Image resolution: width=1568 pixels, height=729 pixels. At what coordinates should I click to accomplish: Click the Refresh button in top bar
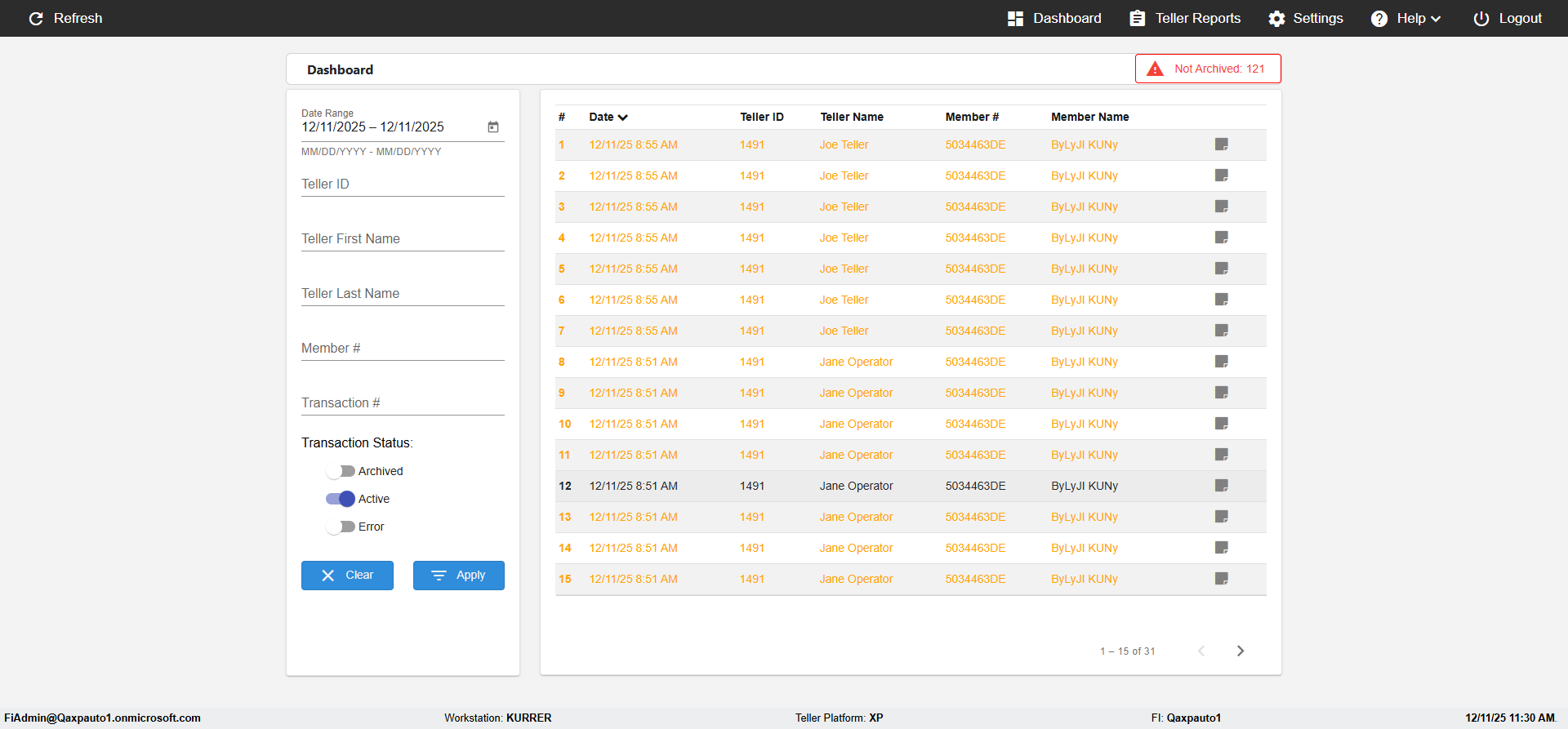[65, 19]
